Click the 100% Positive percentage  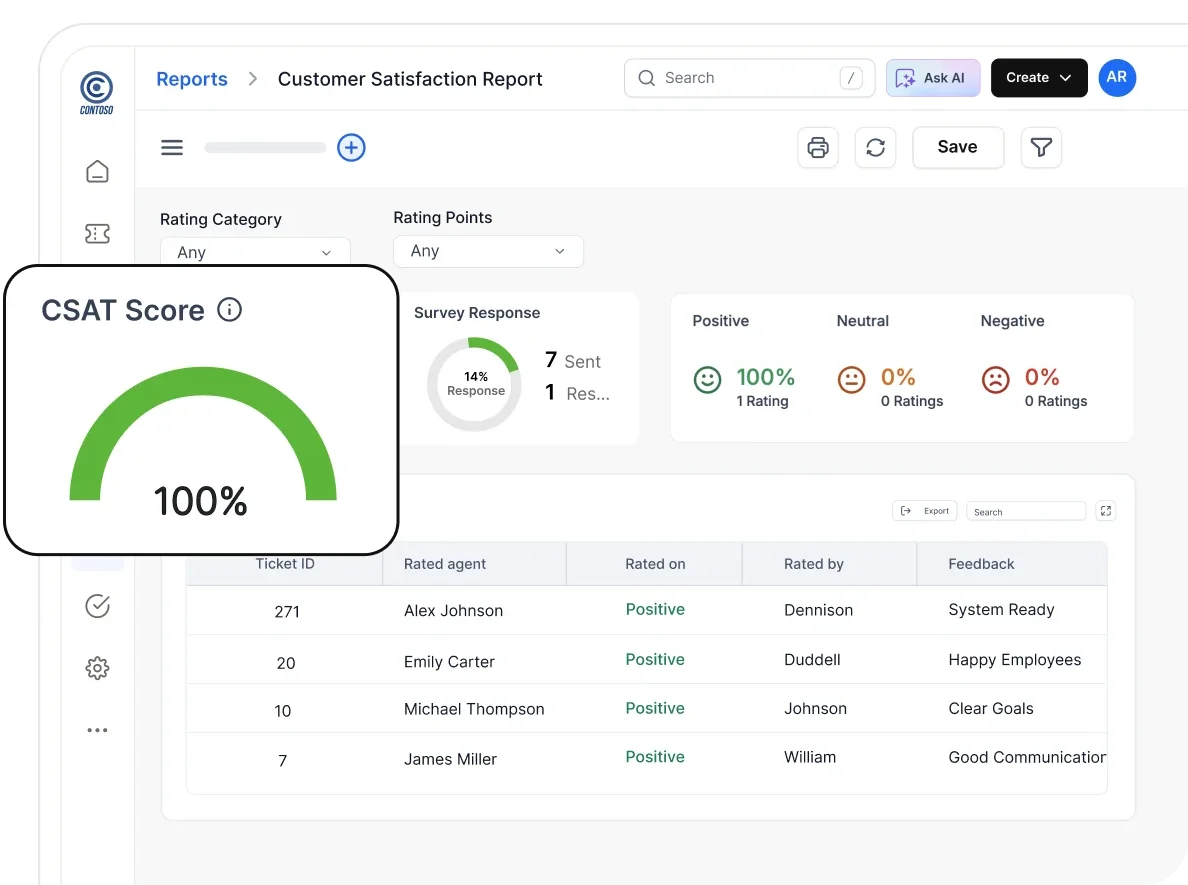(765, 377)
